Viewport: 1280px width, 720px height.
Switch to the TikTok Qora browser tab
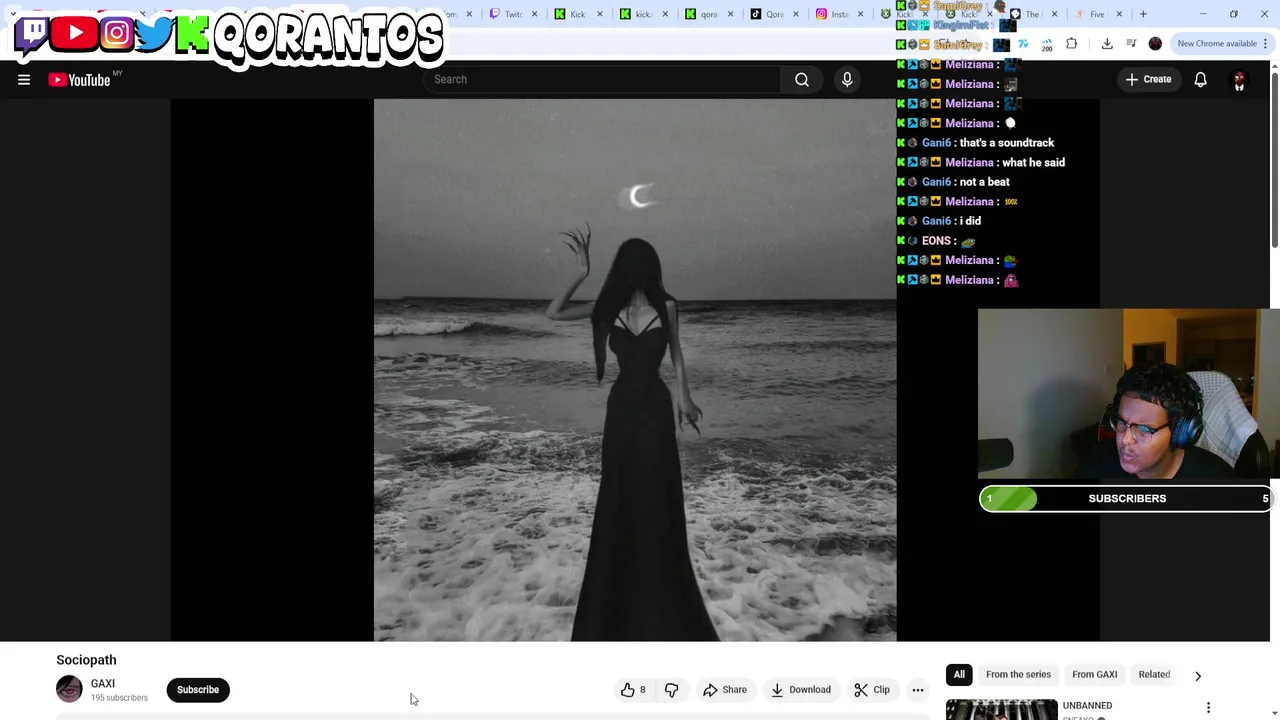774,14
